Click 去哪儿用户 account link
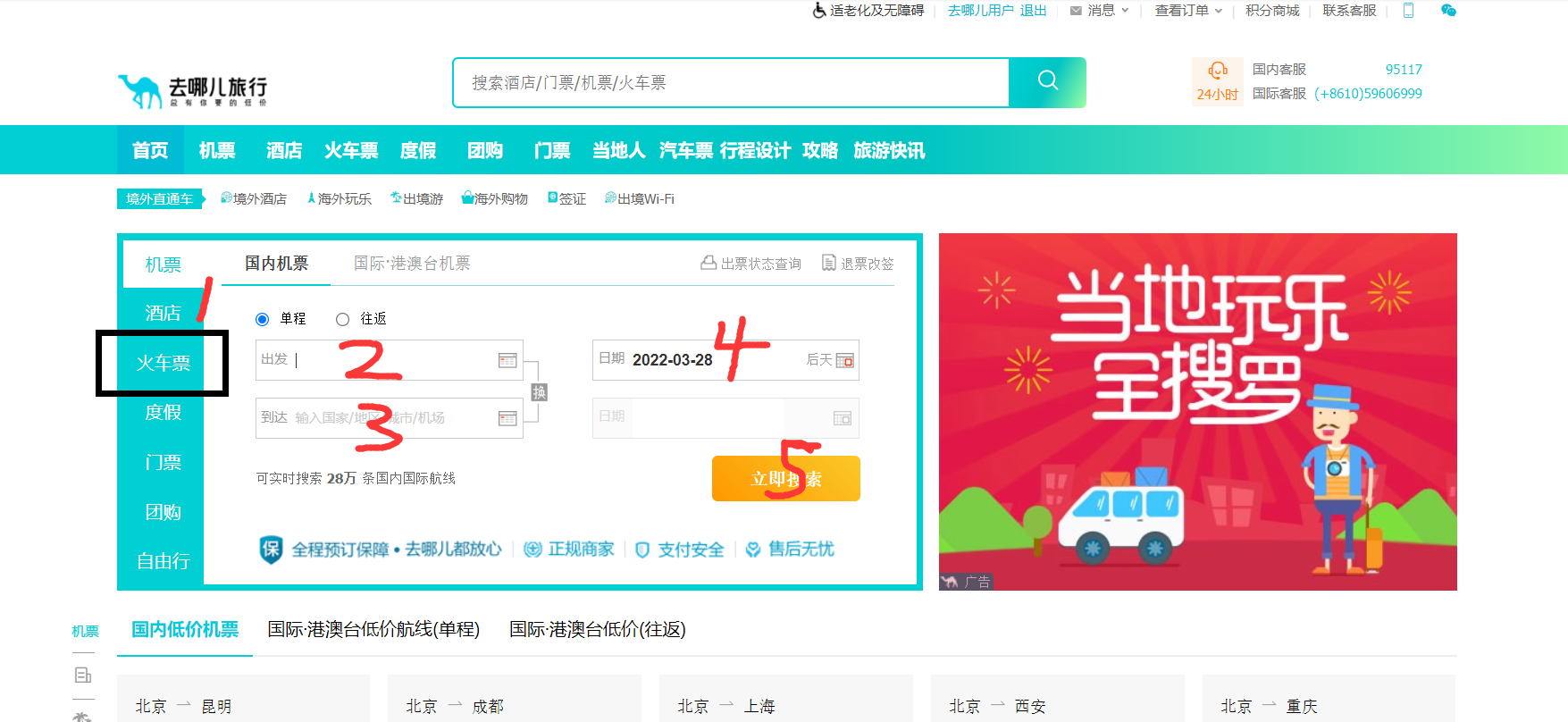 click(980, 11)
